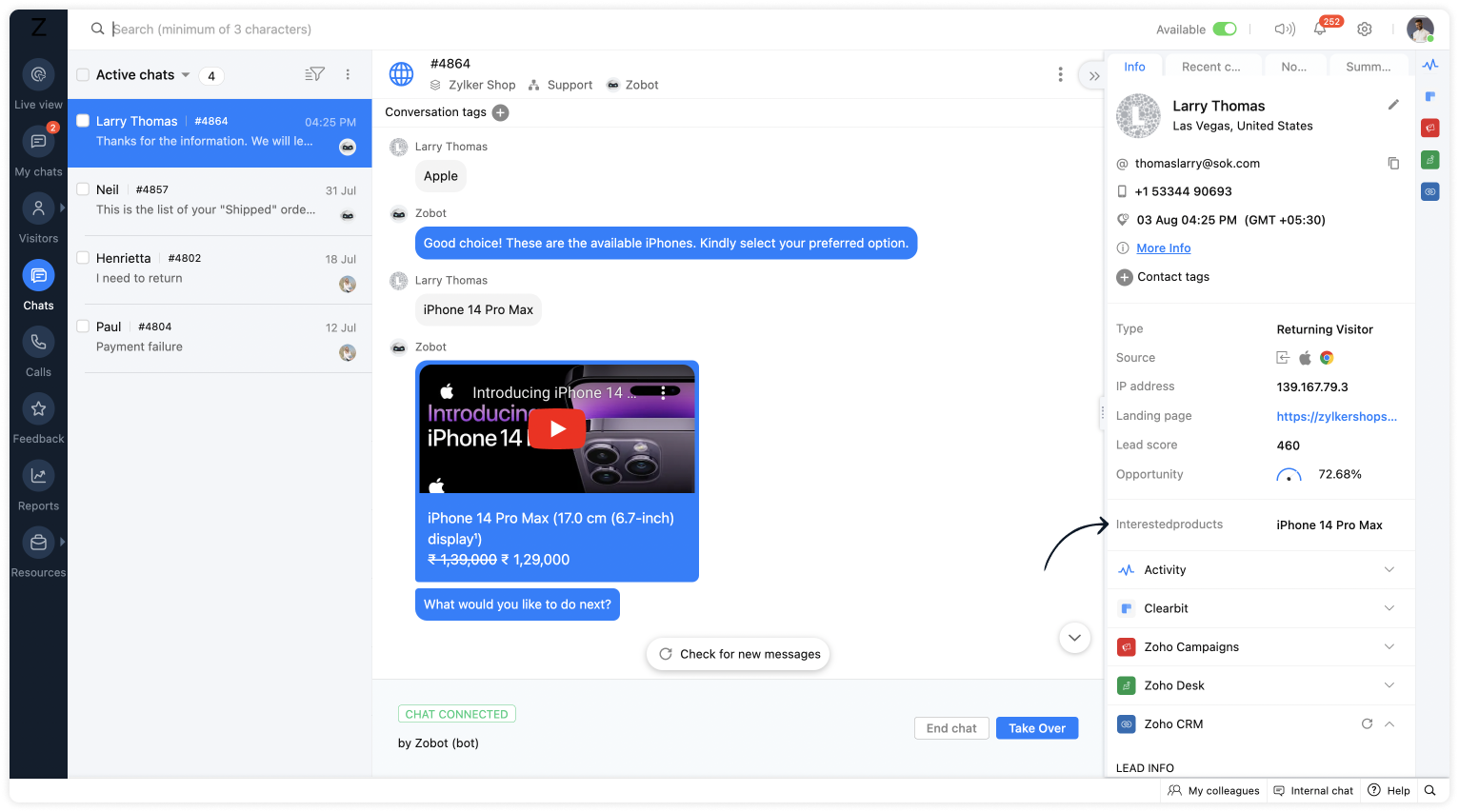Viewport: 1459px width, 812px height.
Task: Check the select-all chats checkbox
Action: click(83, 74)
